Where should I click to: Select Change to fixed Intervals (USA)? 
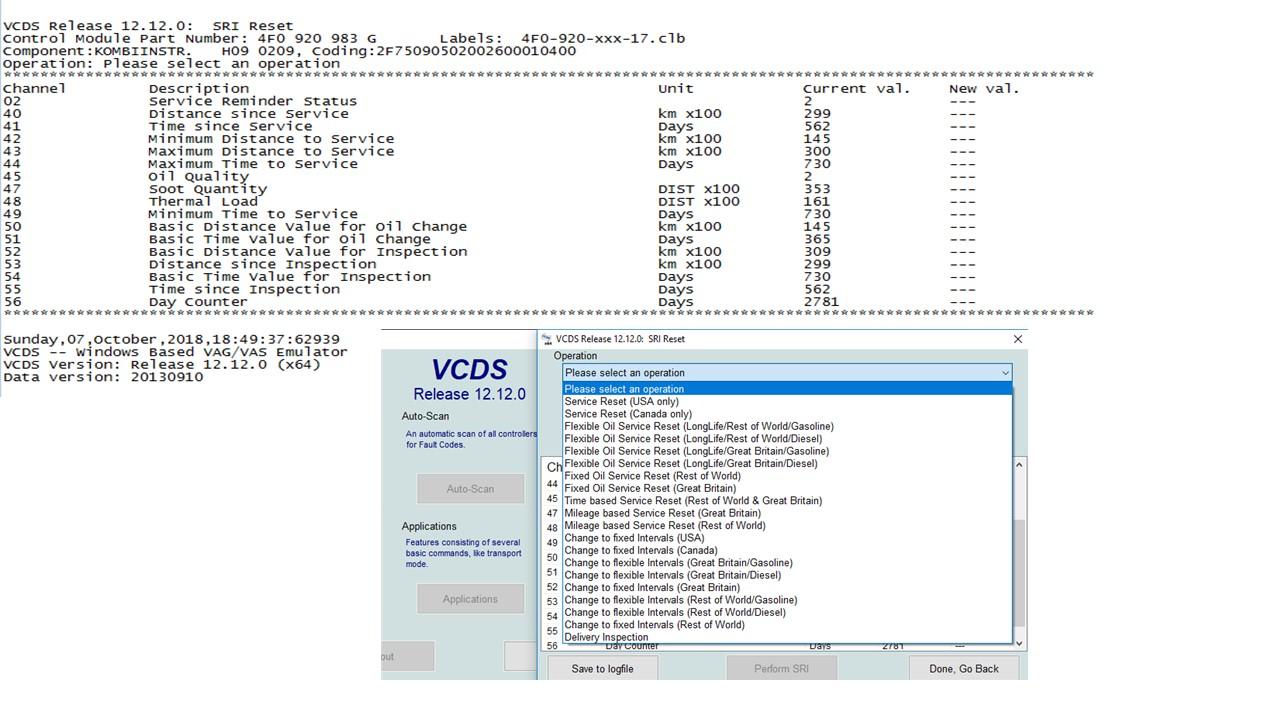(787, 538)
